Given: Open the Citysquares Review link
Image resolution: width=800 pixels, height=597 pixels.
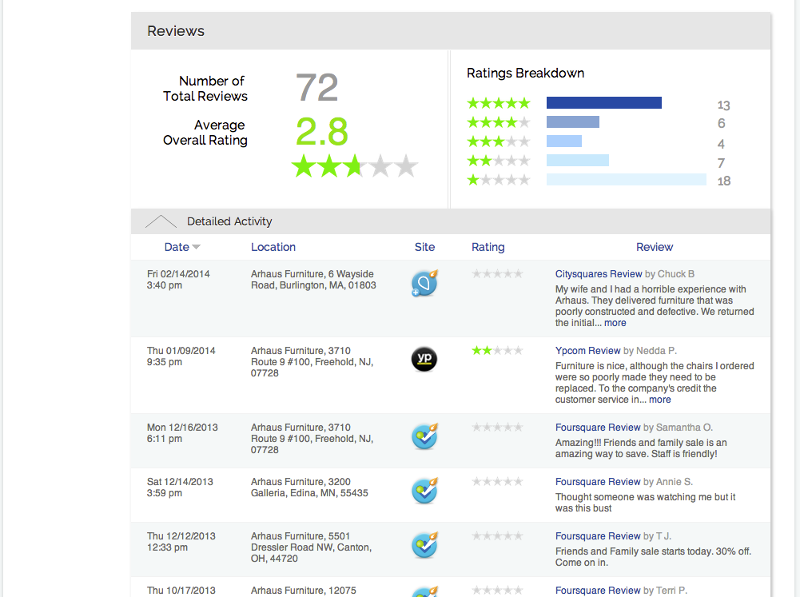Looking at the screenshot, I should click(598, 274).
